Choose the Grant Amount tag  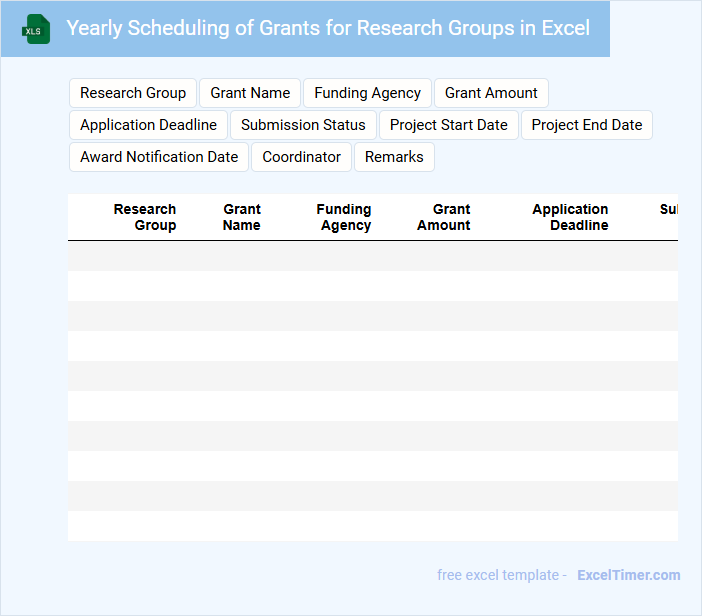(491, 93)
